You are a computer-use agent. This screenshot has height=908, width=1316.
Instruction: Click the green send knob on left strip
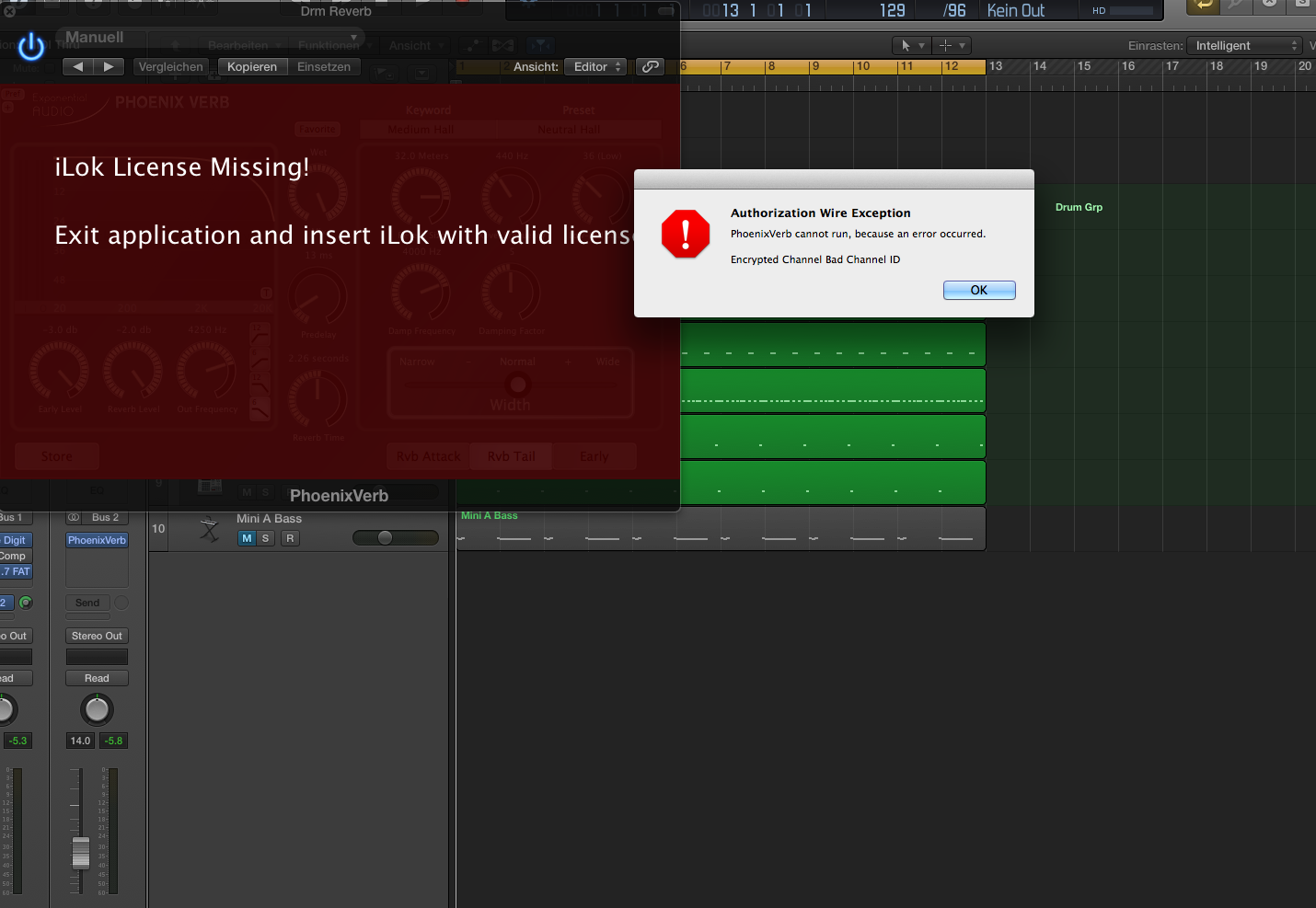point(26,603)
